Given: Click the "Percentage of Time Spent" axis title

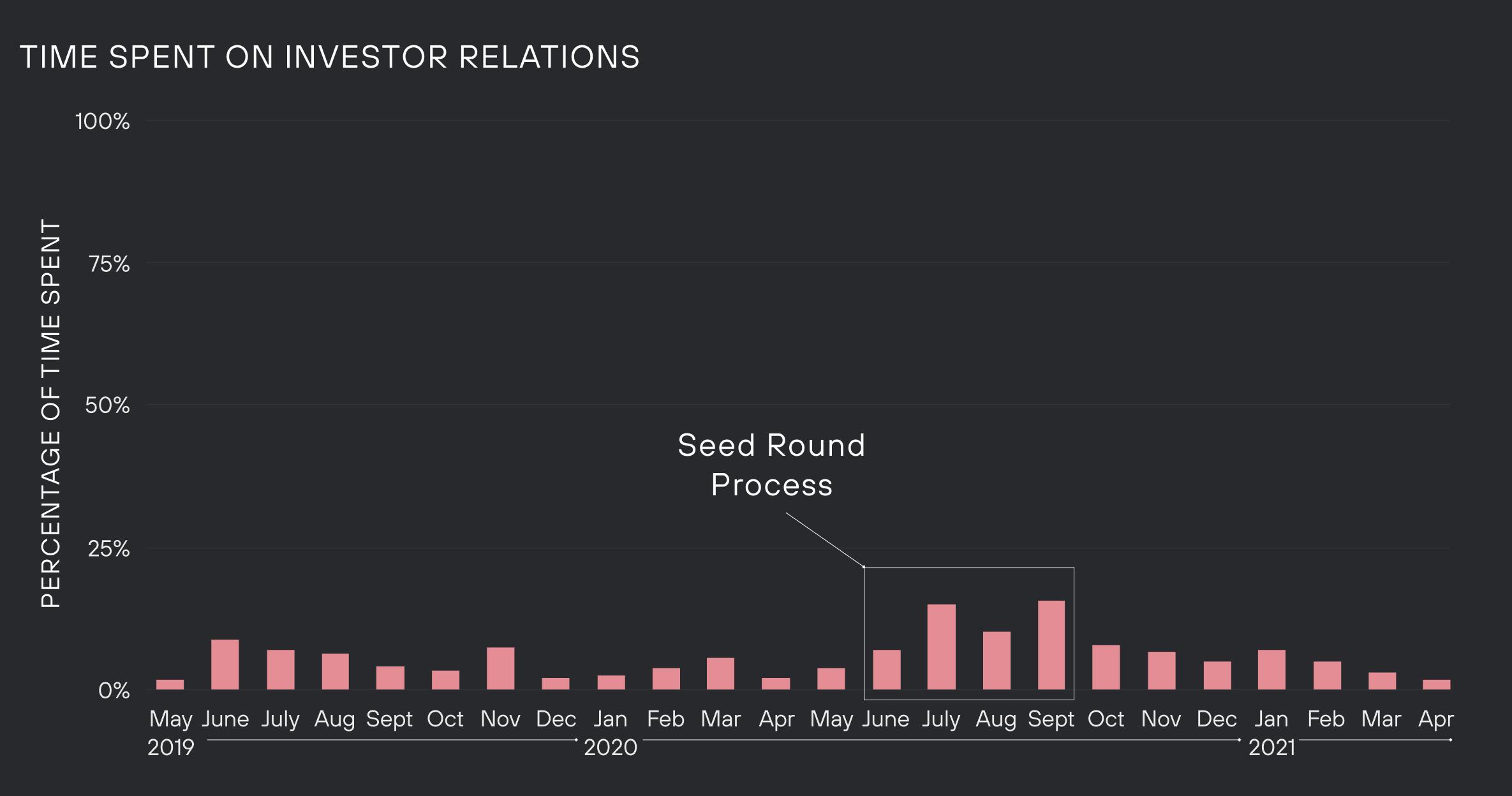Looking at the screenshot, I should click(x=50, y=414).
